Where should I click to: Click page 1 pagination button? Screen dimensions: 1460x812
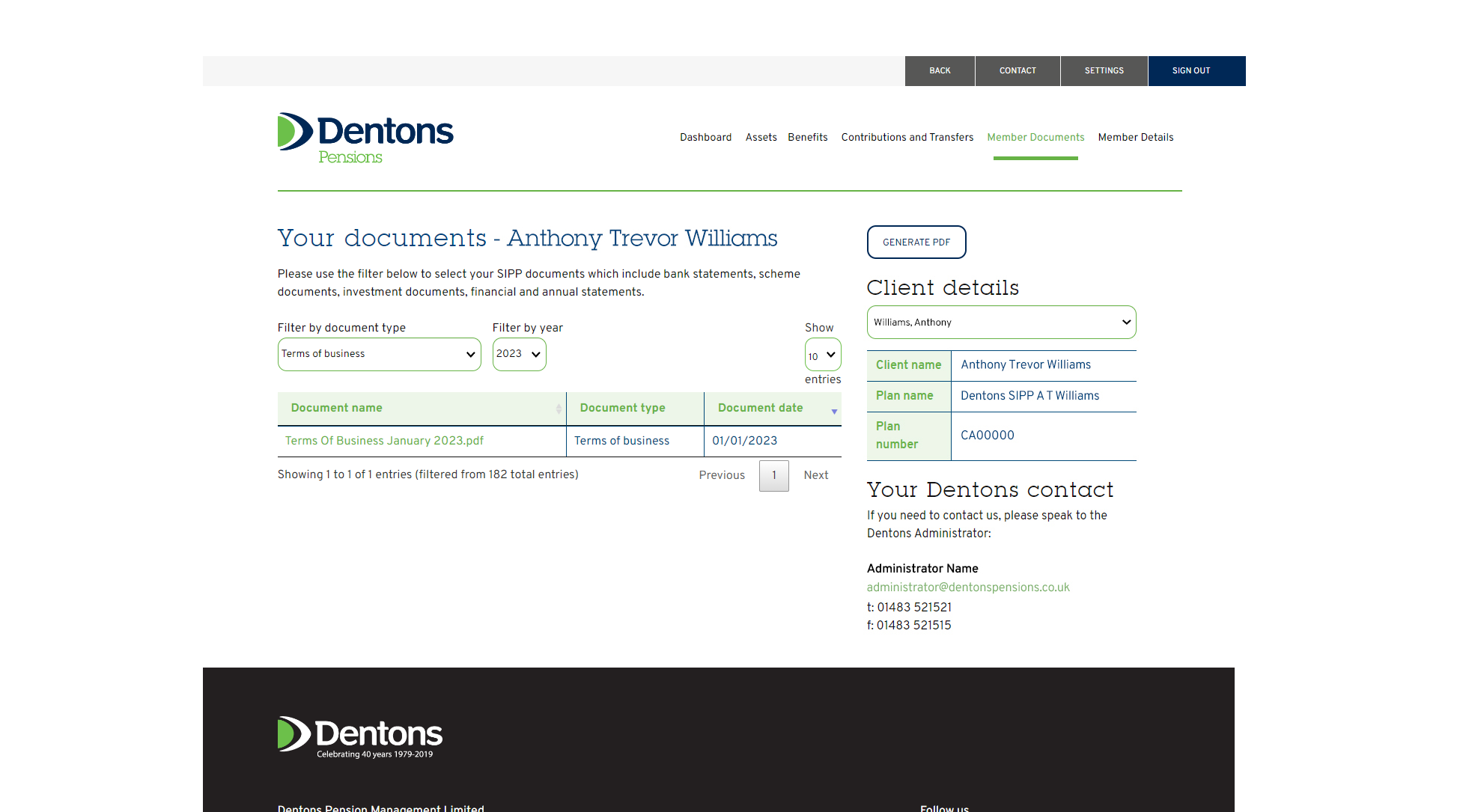(x=774, y=475)
